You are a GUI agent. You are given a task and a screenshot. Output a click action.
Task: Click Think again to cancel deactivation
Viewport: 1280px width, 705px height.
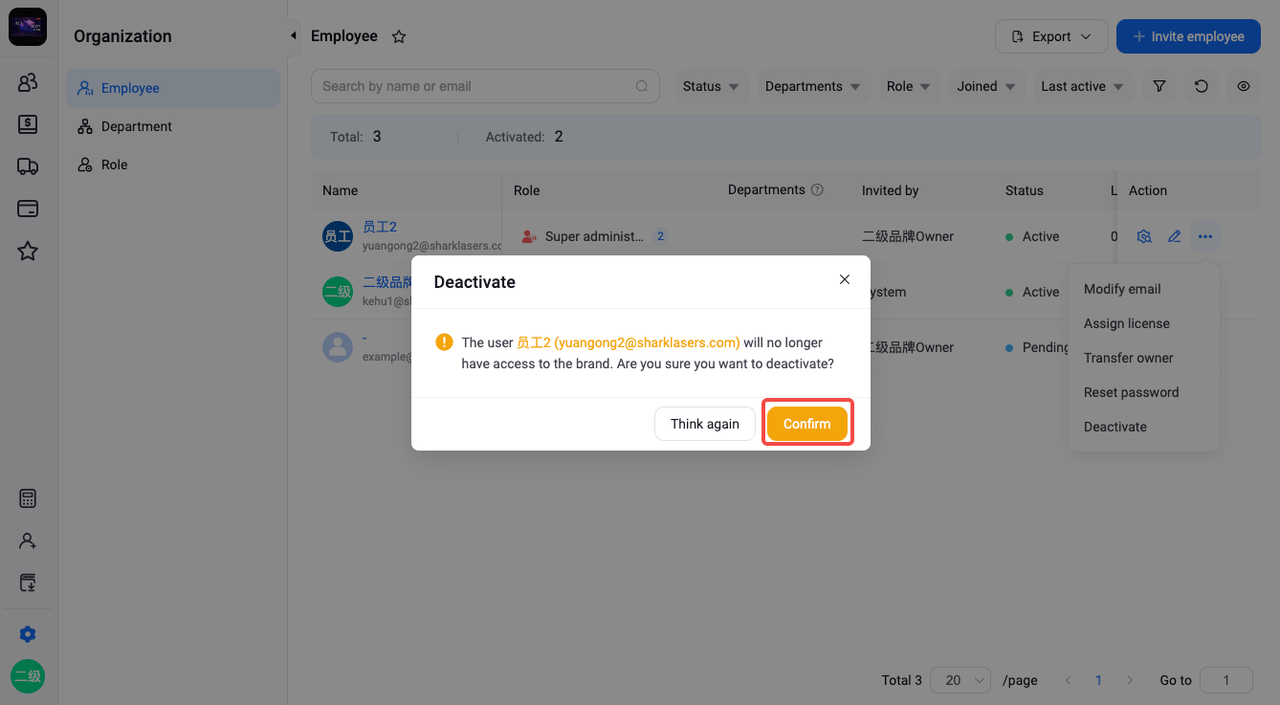click(705, 424)
